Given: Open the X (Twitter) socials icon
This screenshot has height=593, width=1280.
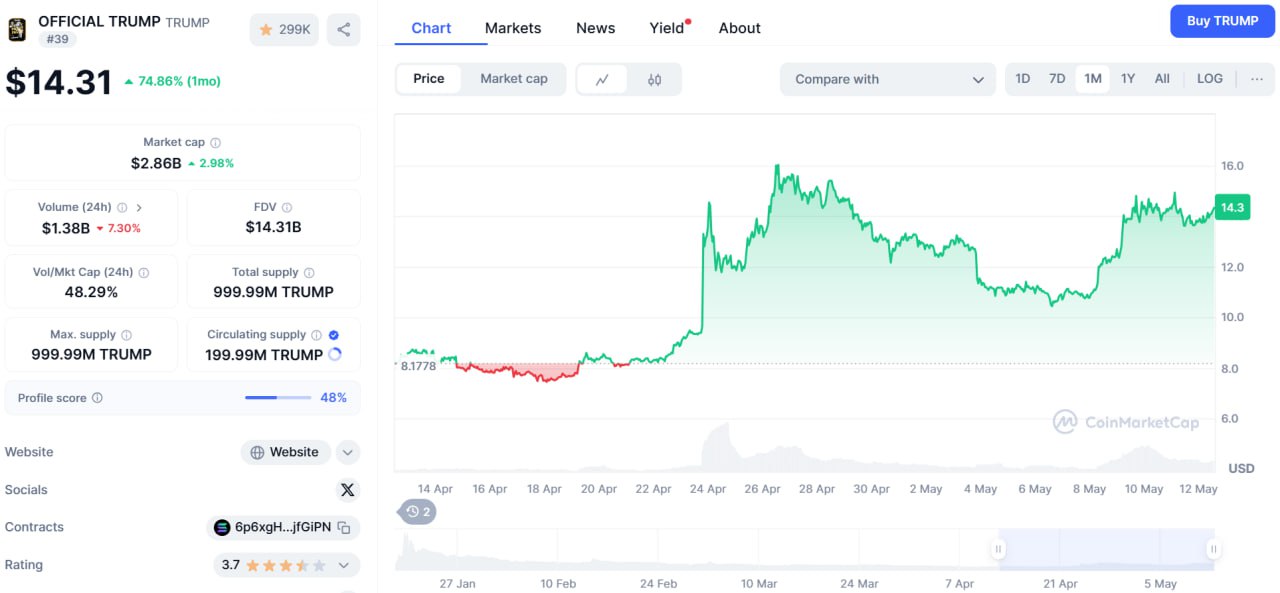Looking at the screenshot, I should click(x=347, y=490).
